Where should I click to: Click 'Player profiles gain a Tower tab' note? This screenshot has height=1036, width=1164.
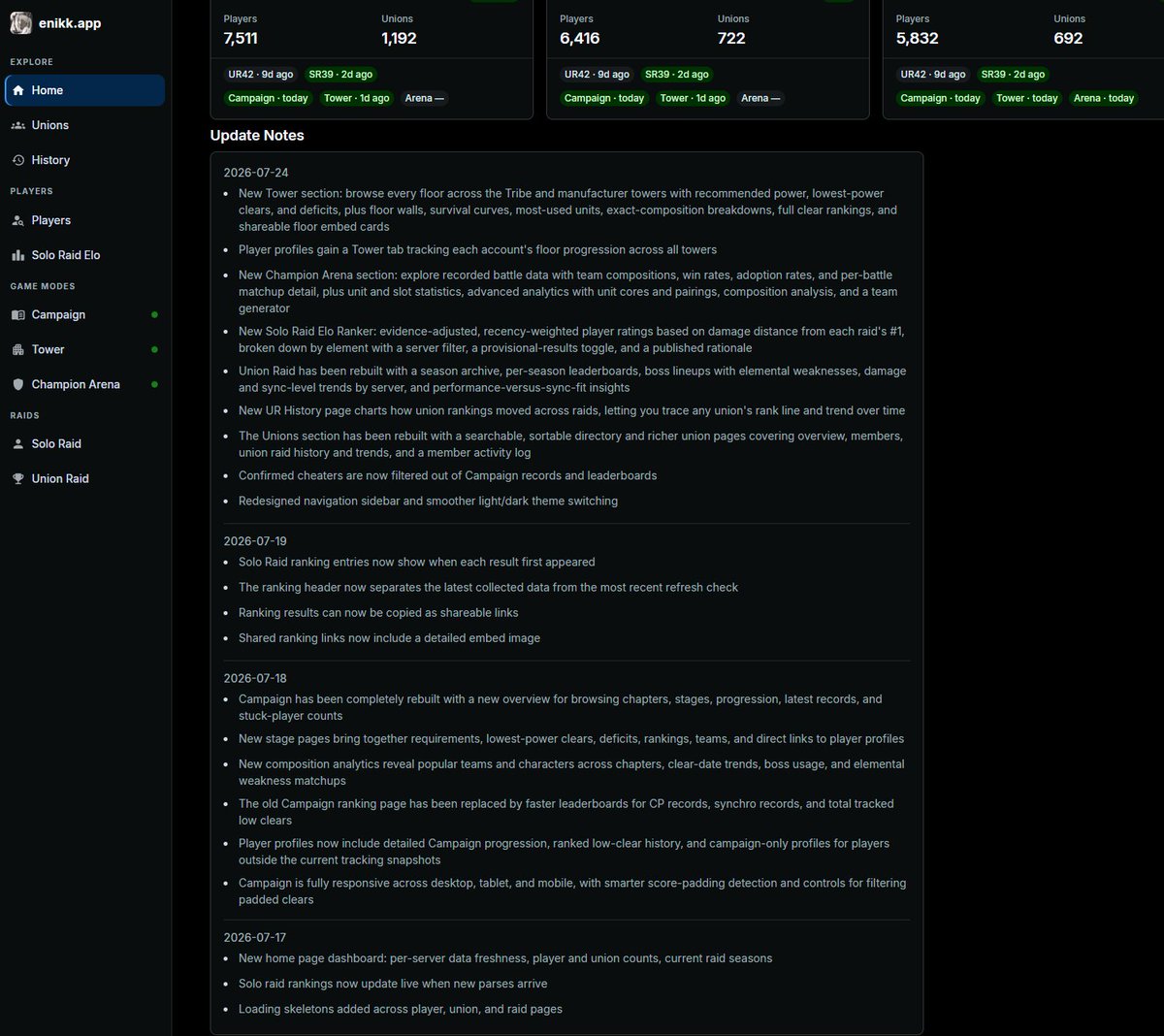click(x=477, y=250)
